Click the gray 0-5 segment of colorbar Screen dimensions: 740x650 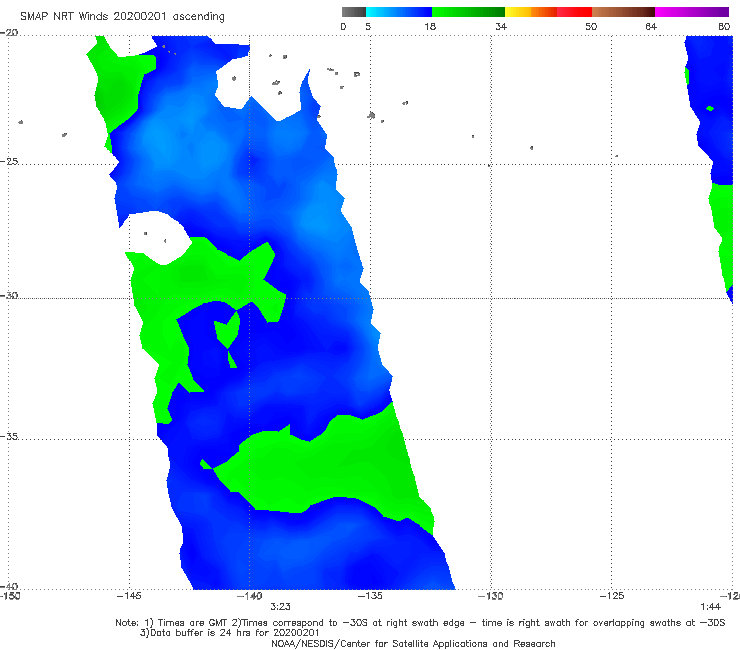354,12
